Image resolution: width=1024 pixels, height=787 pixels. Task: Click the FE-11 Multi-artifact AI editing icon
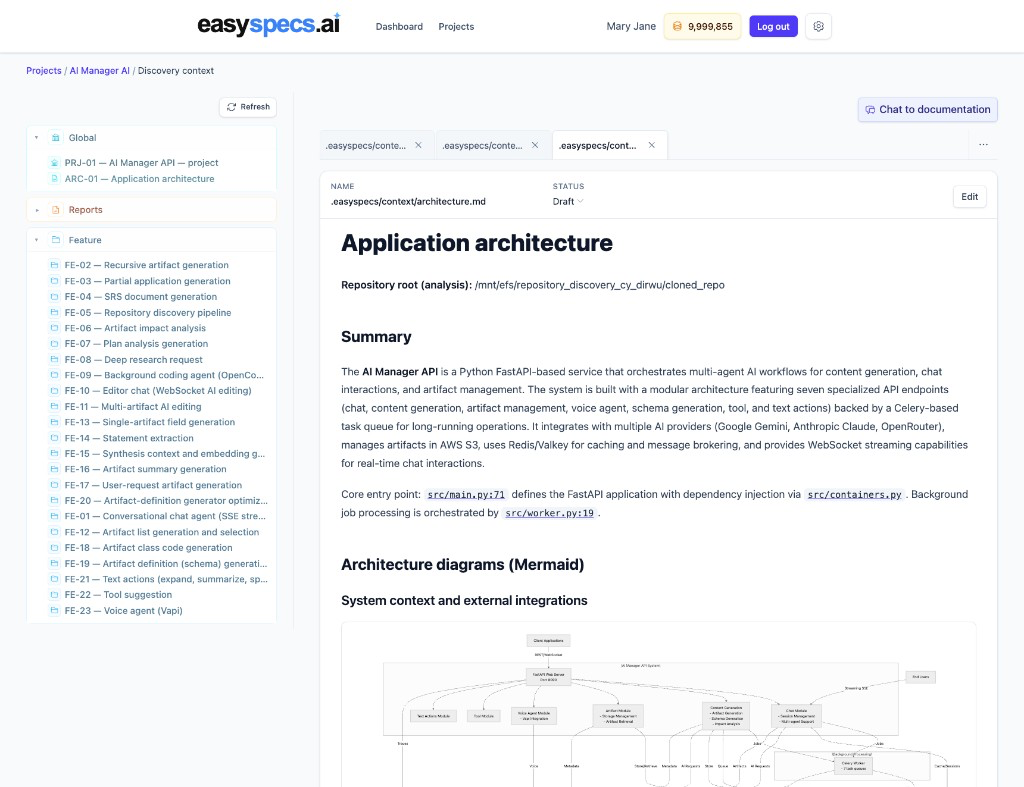[54, 406]
